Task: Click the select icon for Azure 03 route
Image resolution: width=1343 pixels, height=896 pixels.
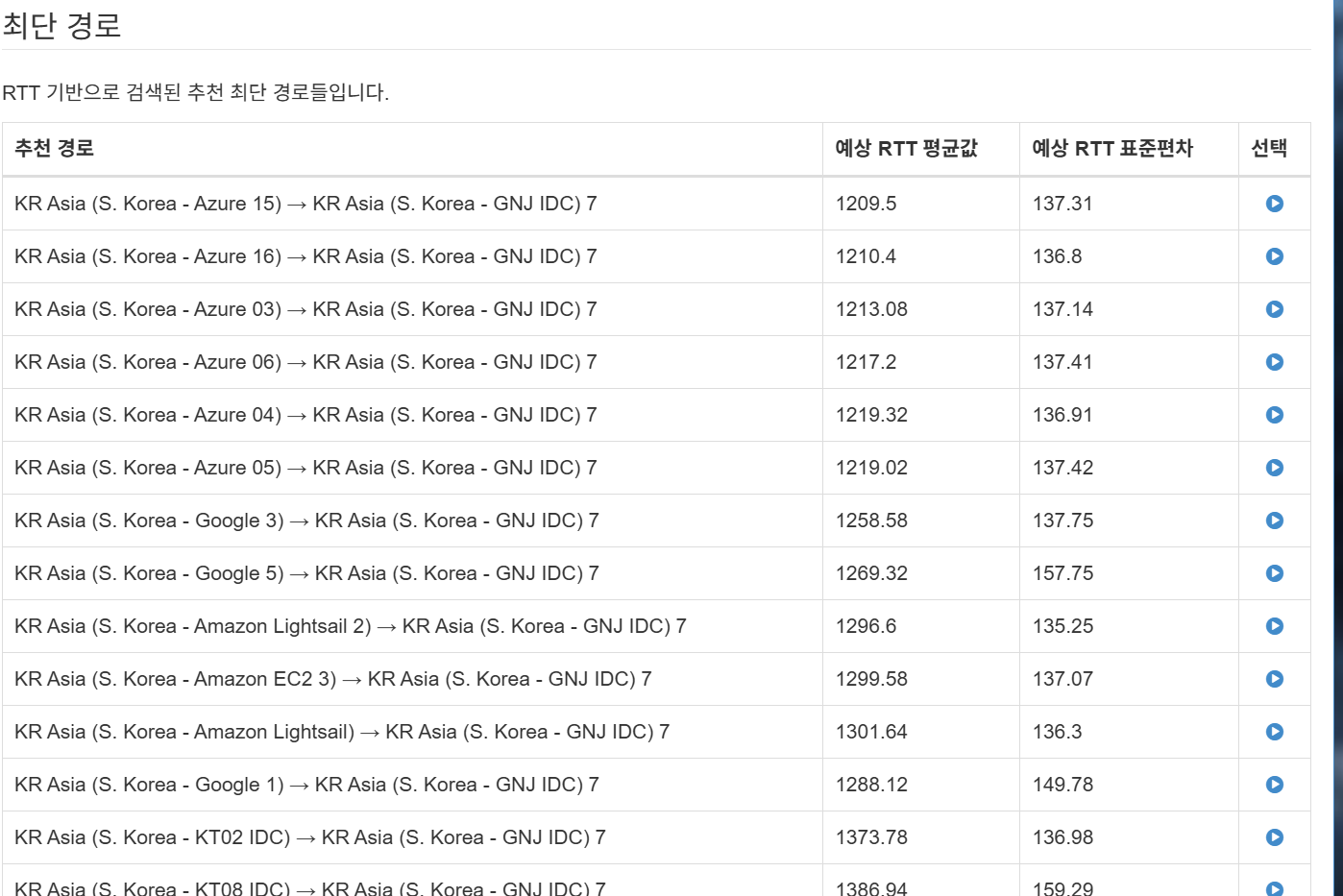Action: click(x=1274, y=309)
